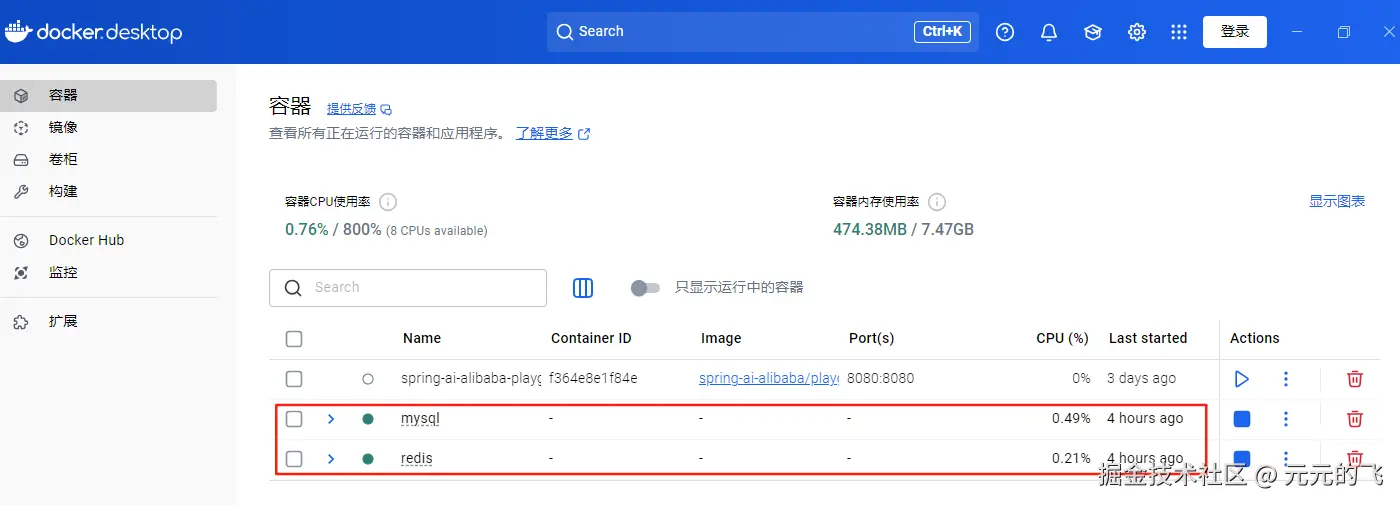Open the 了解更多 link
Image resolution: width=1400 pixels, height=505 pixels.
click(x=544, y=133)
